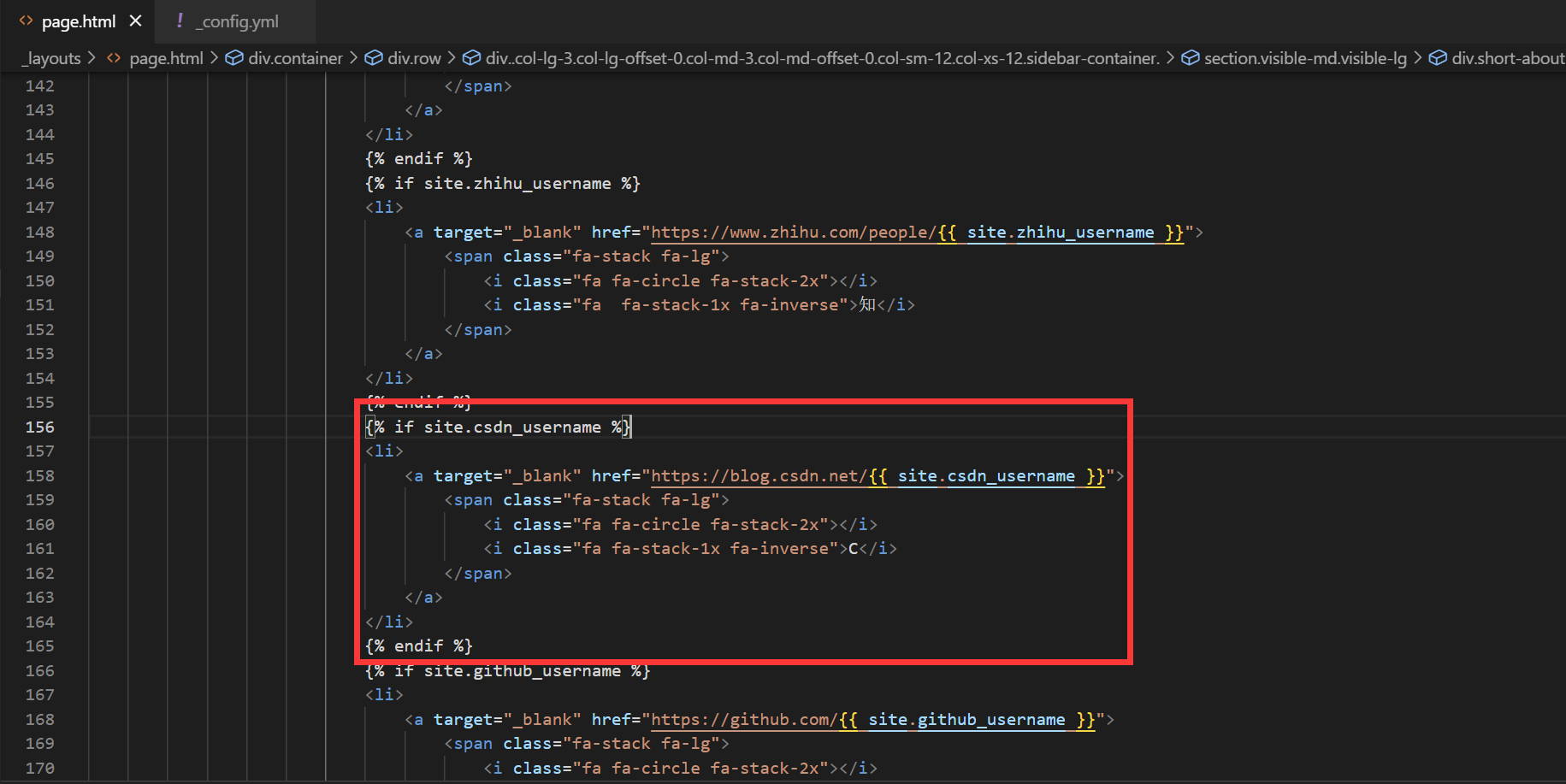Click div.short-about breadcrumb item

point(1507,58)
